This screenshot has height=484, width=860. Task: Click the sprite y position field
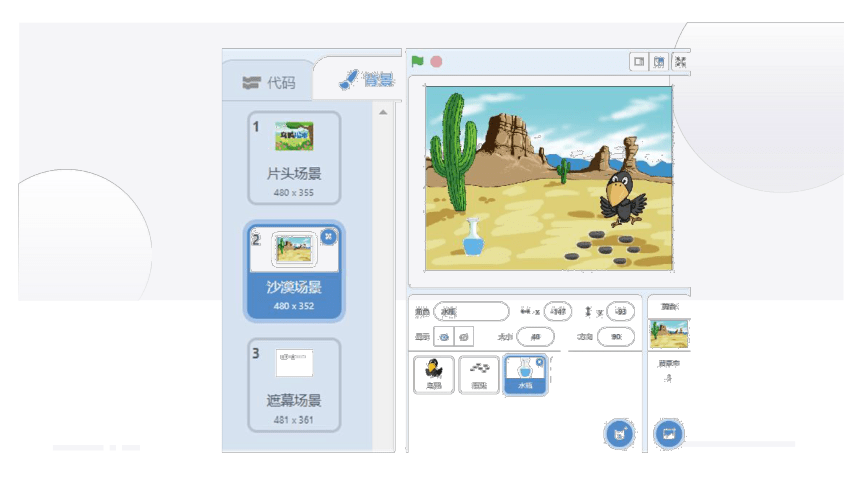[x=621, y=311]
